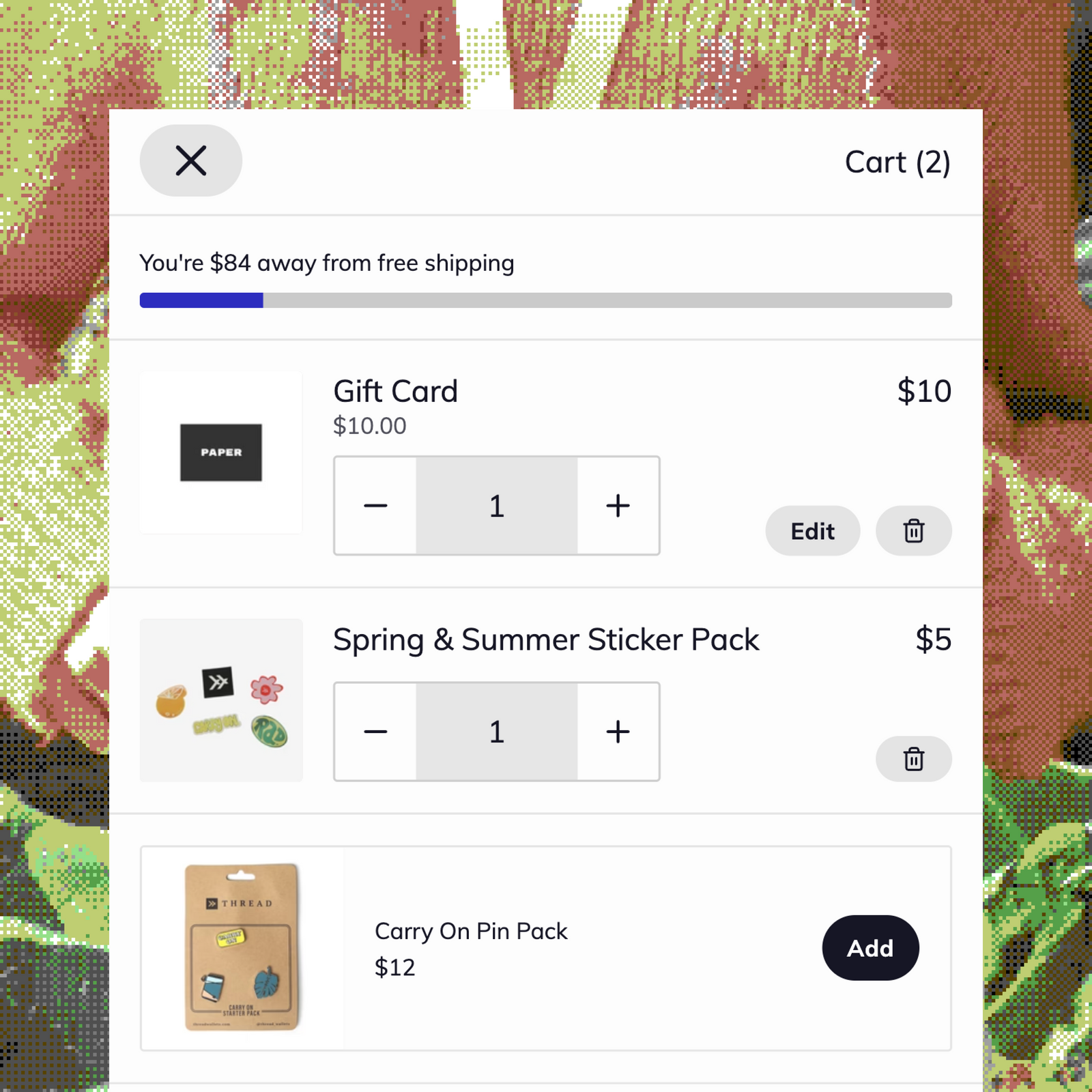Open the Spring & Summer Sticker Pack title
The height and width of the screenshot is (1092, 1092).
546,640
